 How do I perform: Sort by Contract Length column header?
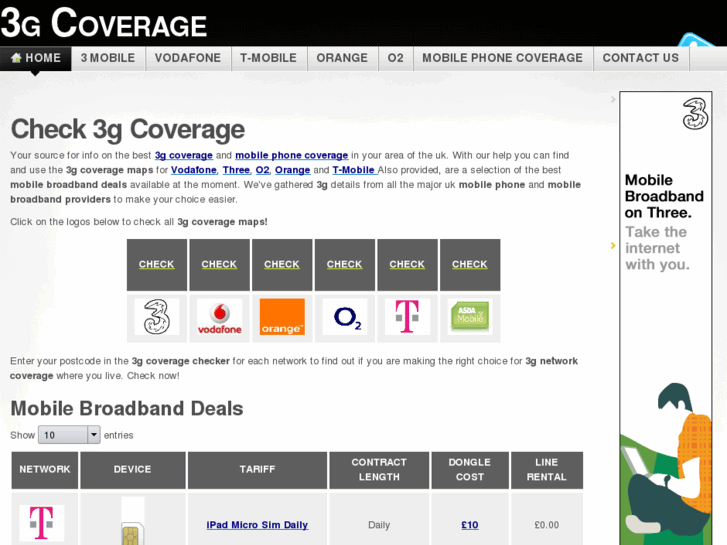tap(379, 470)
